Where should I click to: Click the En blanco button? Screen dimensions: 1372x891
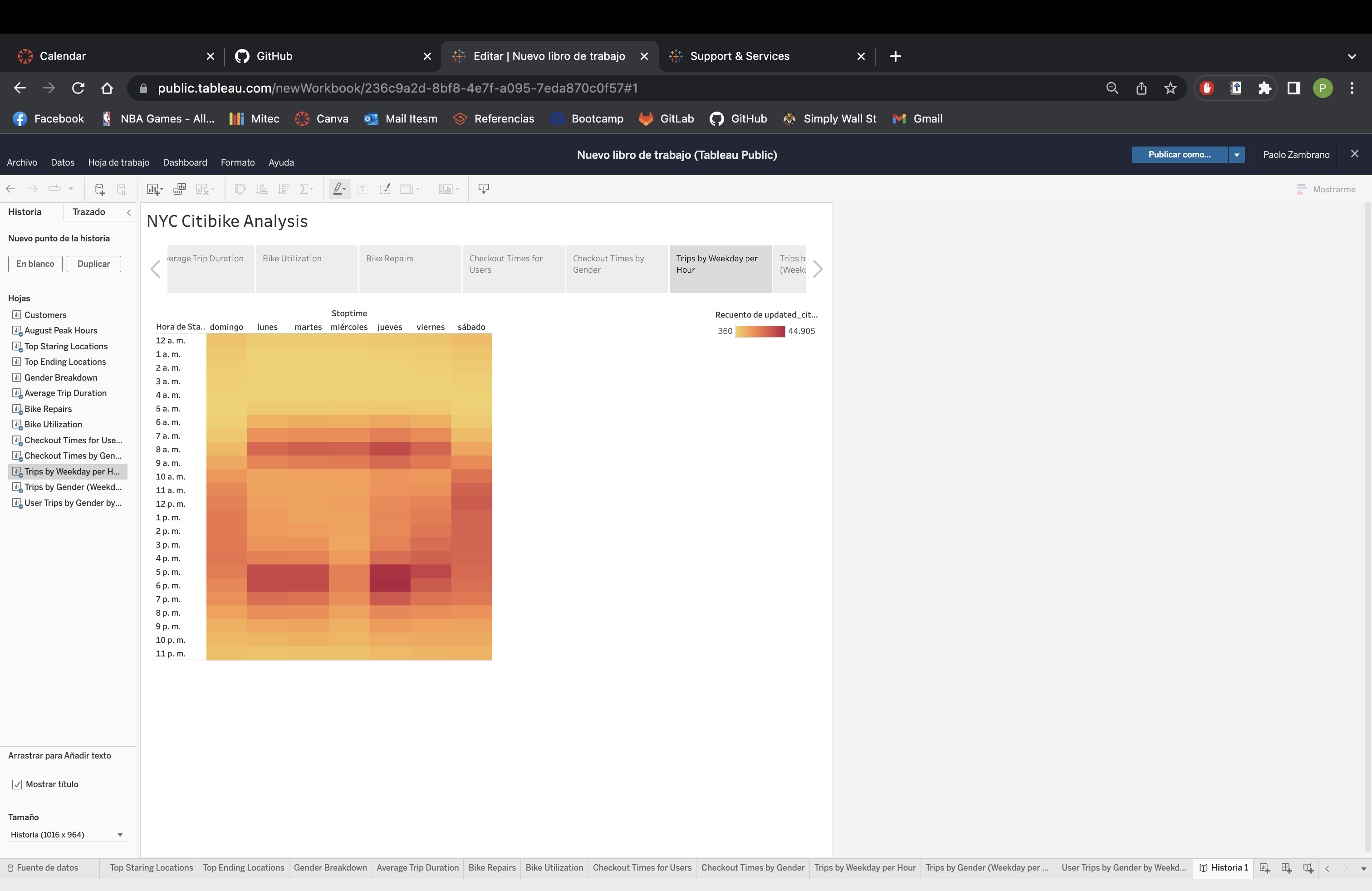(x=35, y=264)
